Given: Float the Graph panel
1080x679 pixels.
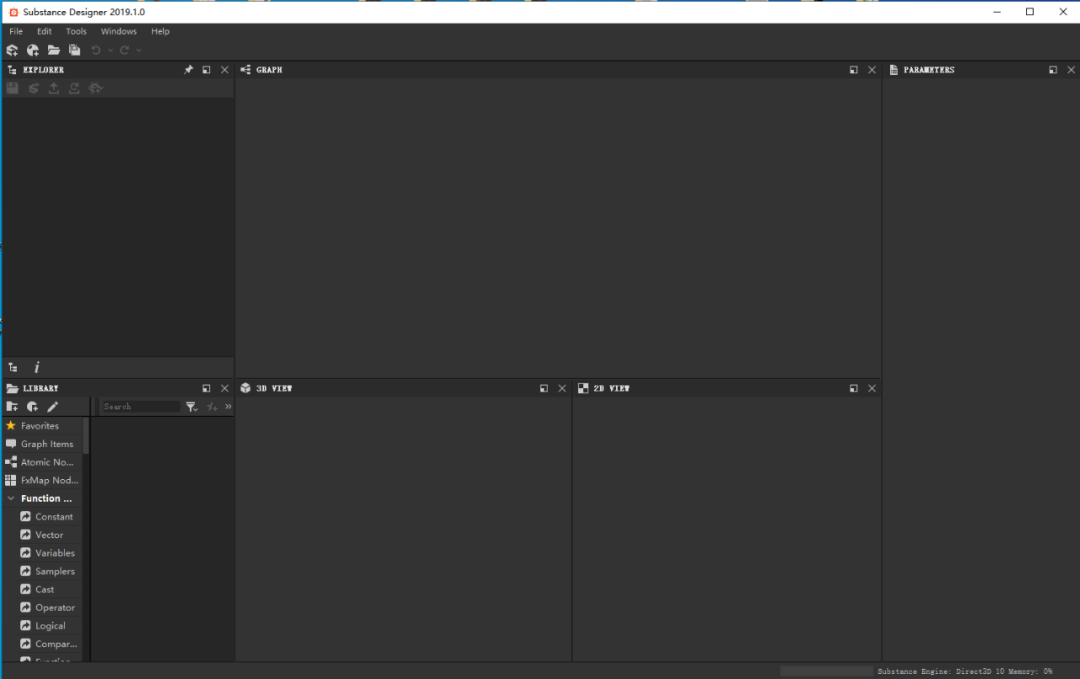Looking at the screenshot, I should pos(853,70).
